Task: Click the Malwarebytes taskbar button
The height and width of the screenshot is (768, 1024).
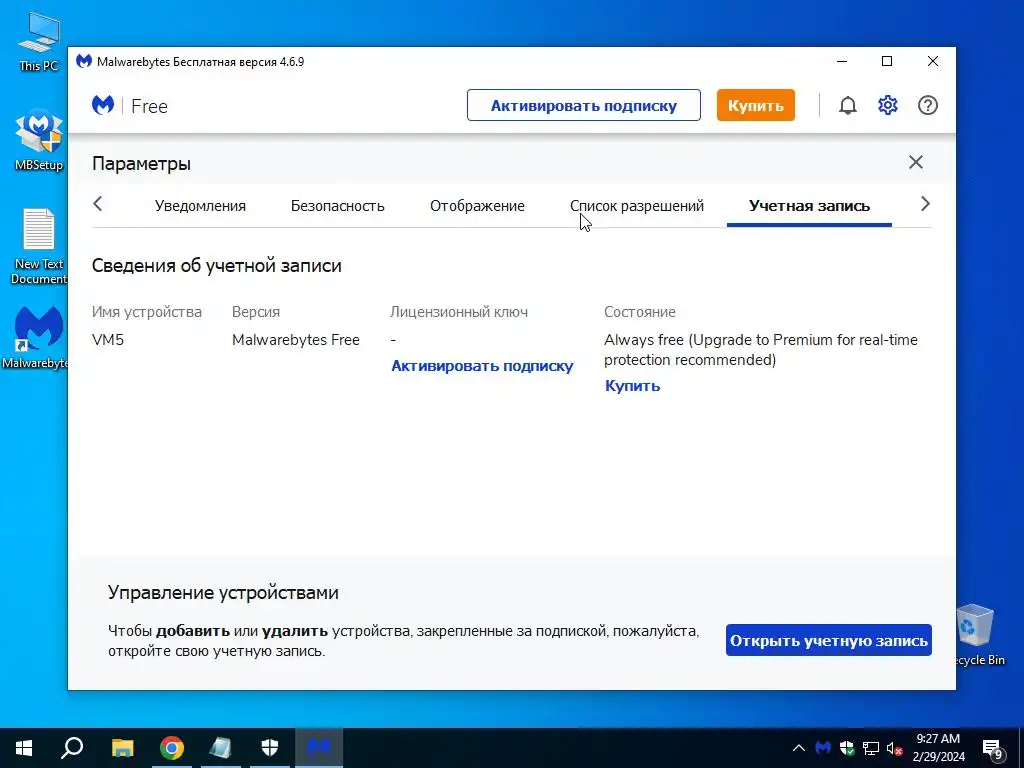Action: (319, 748)
